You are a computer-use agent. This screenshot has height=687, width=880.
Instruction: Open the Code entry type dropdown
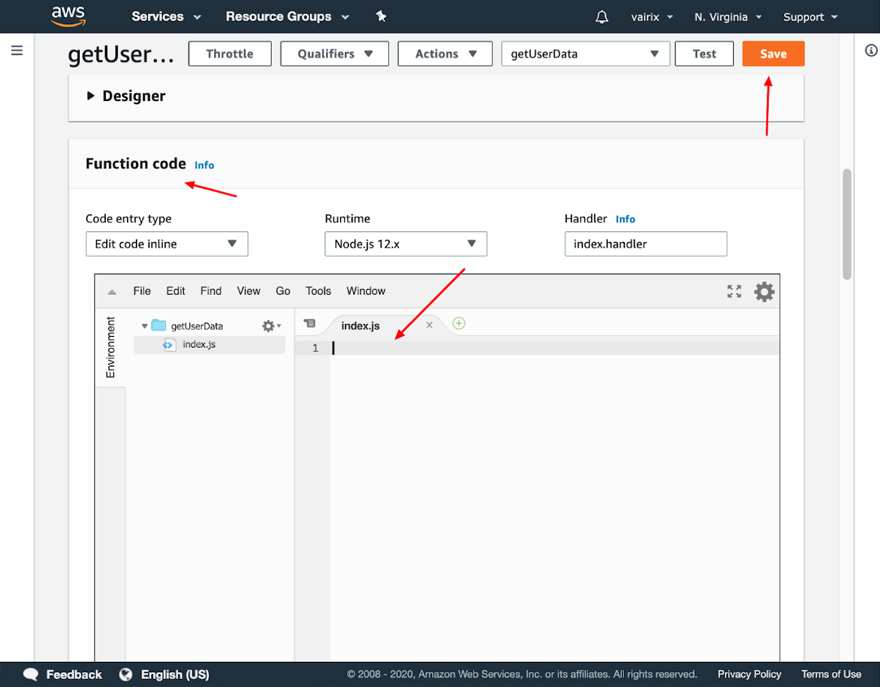point(167,244)
